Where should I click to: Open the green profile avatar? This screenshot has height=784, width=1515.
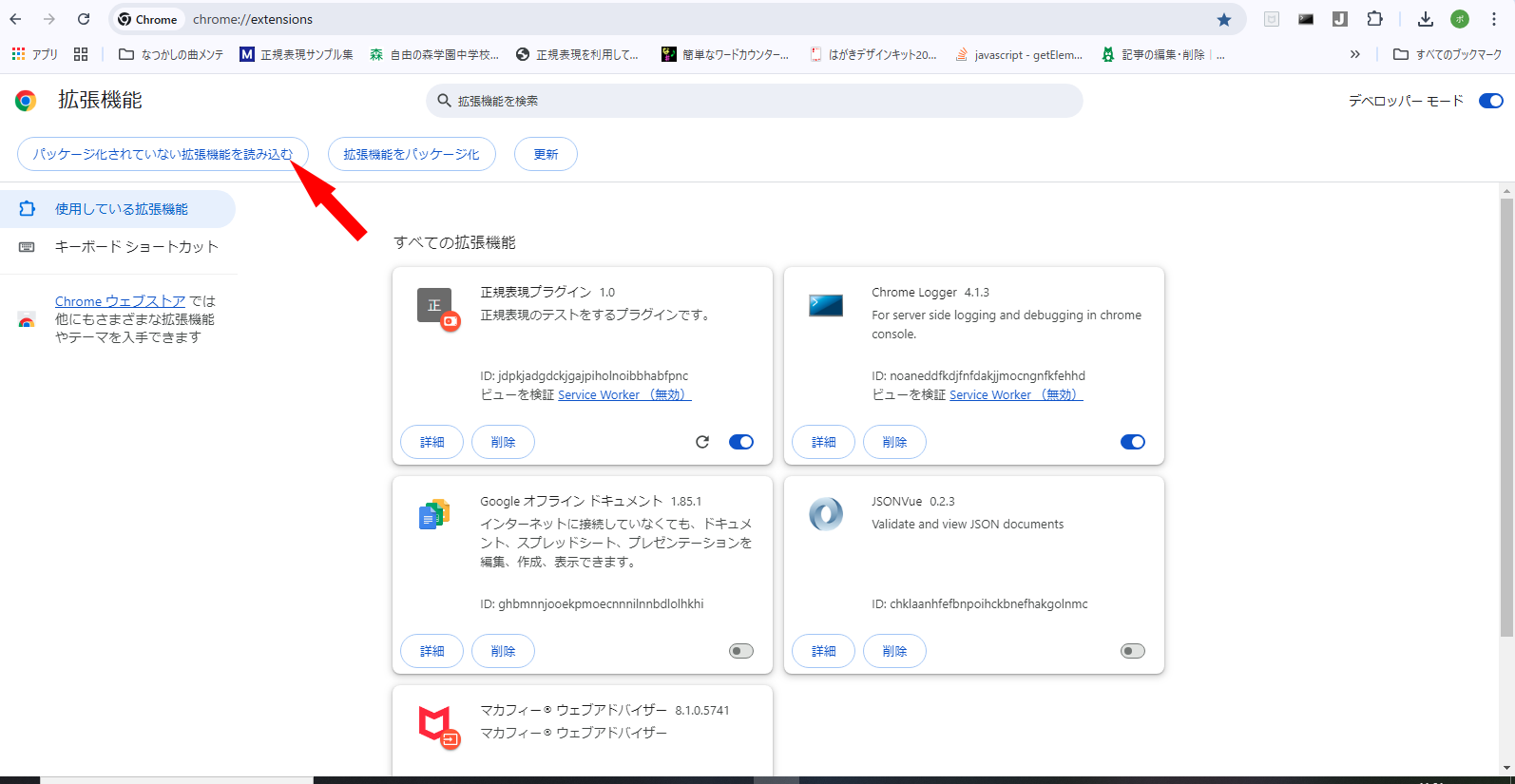pyautogui.click(x=1460, y=19)
